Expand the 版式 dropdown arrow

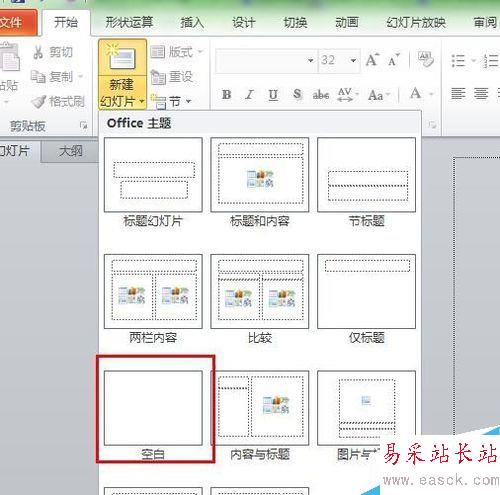click(x=200, y=52)
